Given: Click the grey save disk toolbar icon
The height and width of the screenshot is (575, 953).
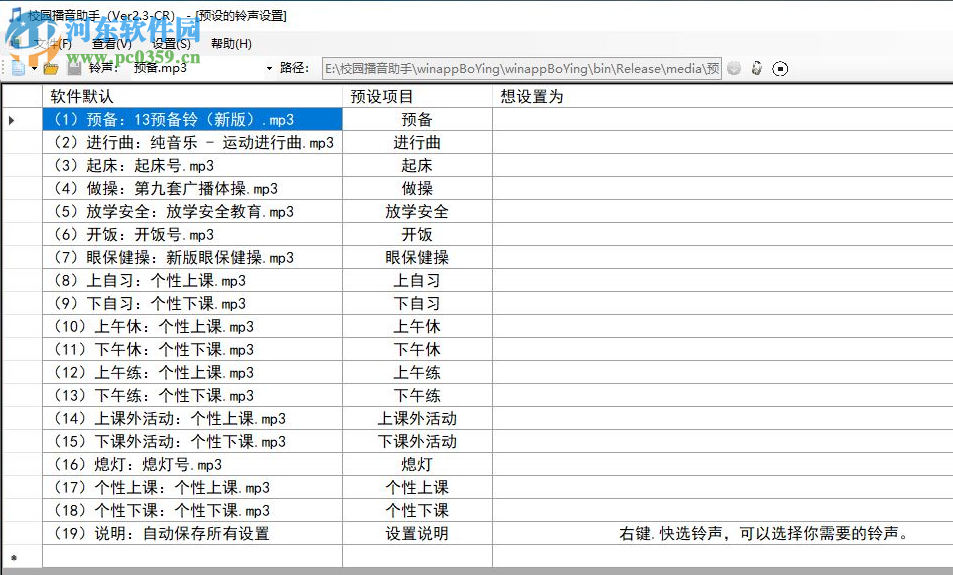Looking at the screenshot, I should point(74,68).
